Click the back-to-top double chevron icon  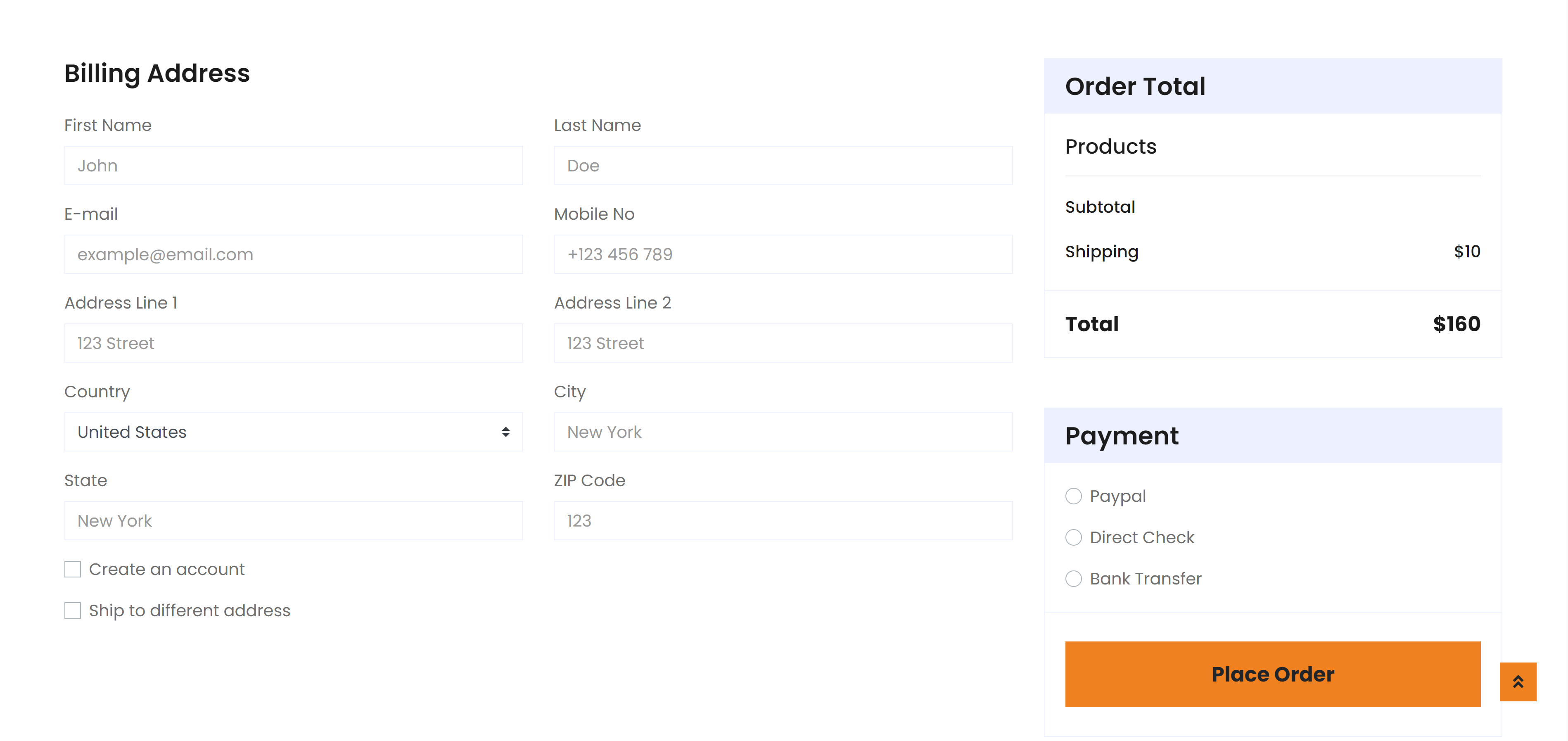(x=1518, y=682)
